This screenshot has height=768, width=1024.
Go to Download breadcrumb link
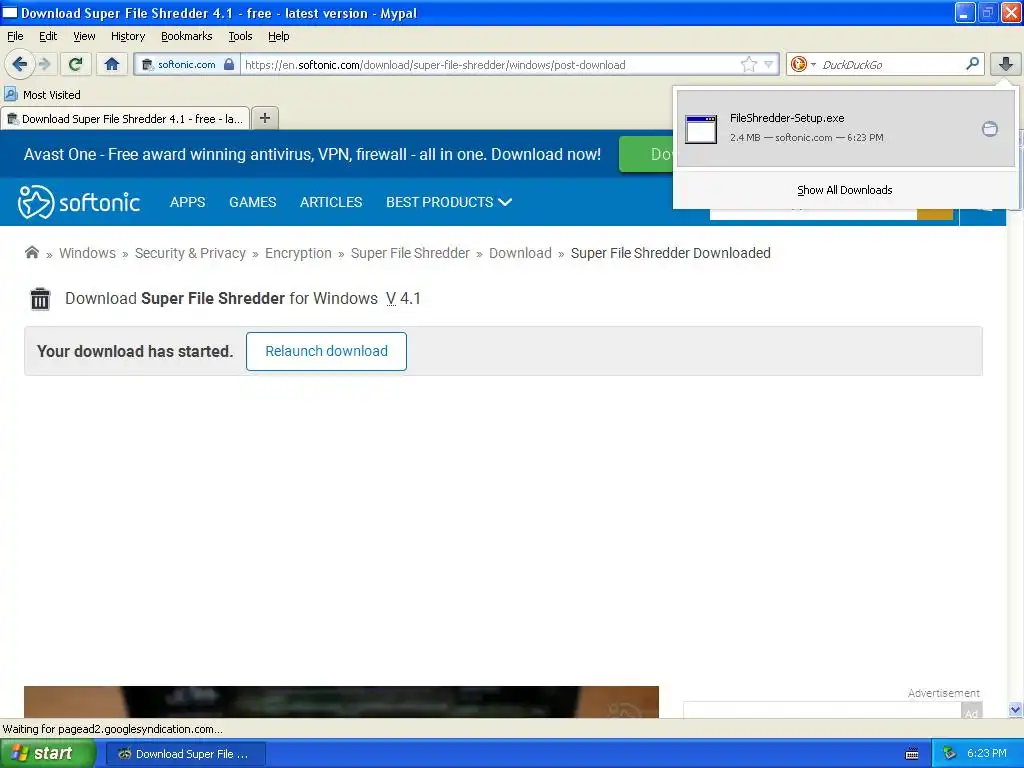tap(520, 253)
